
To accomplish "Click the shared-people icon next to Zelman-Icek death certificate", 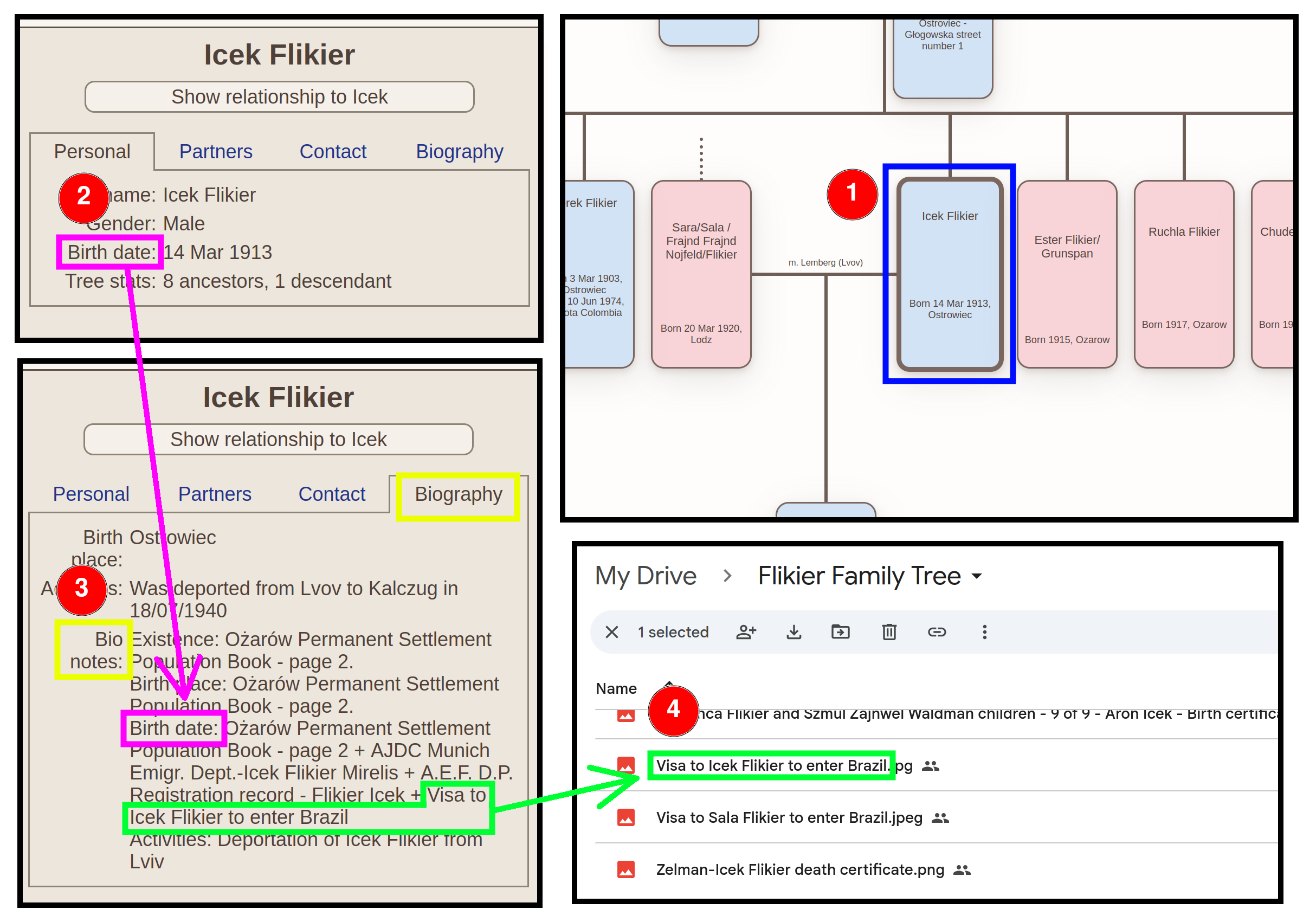I will (964, 870).
